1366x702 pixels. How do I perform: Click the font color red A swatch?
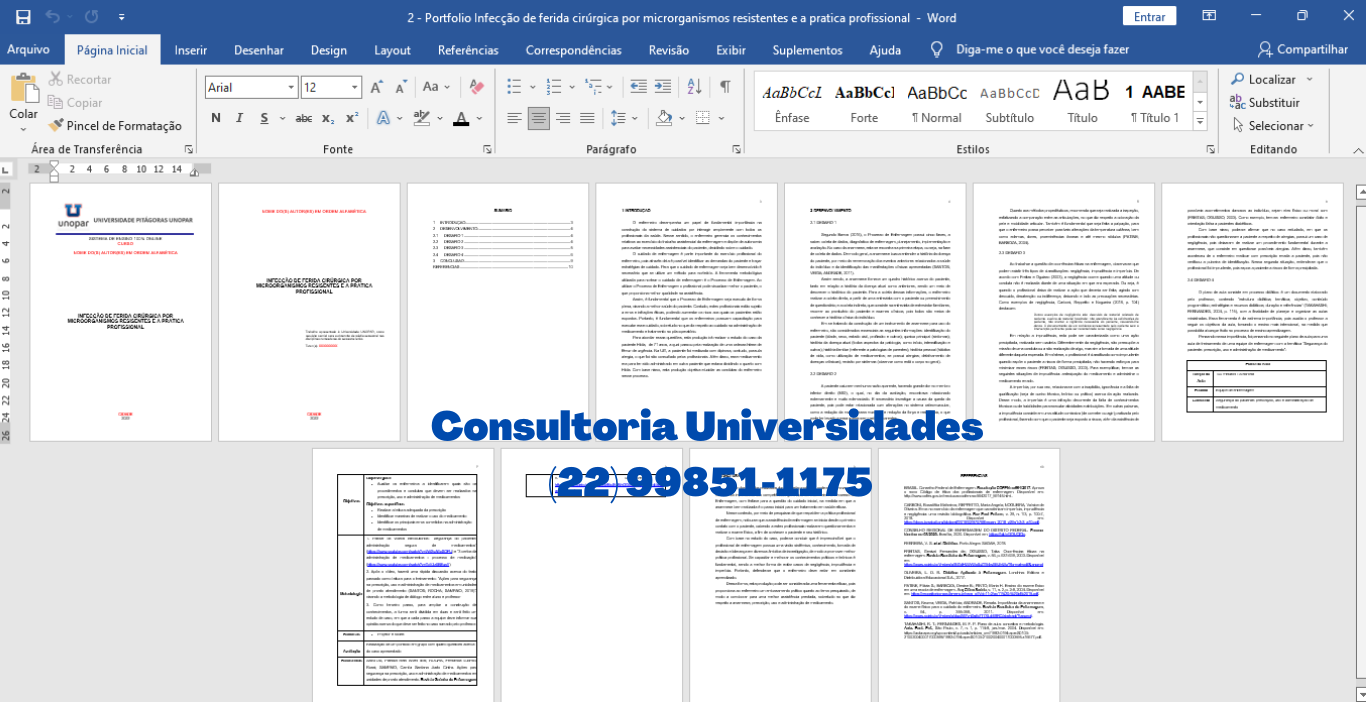460,119
